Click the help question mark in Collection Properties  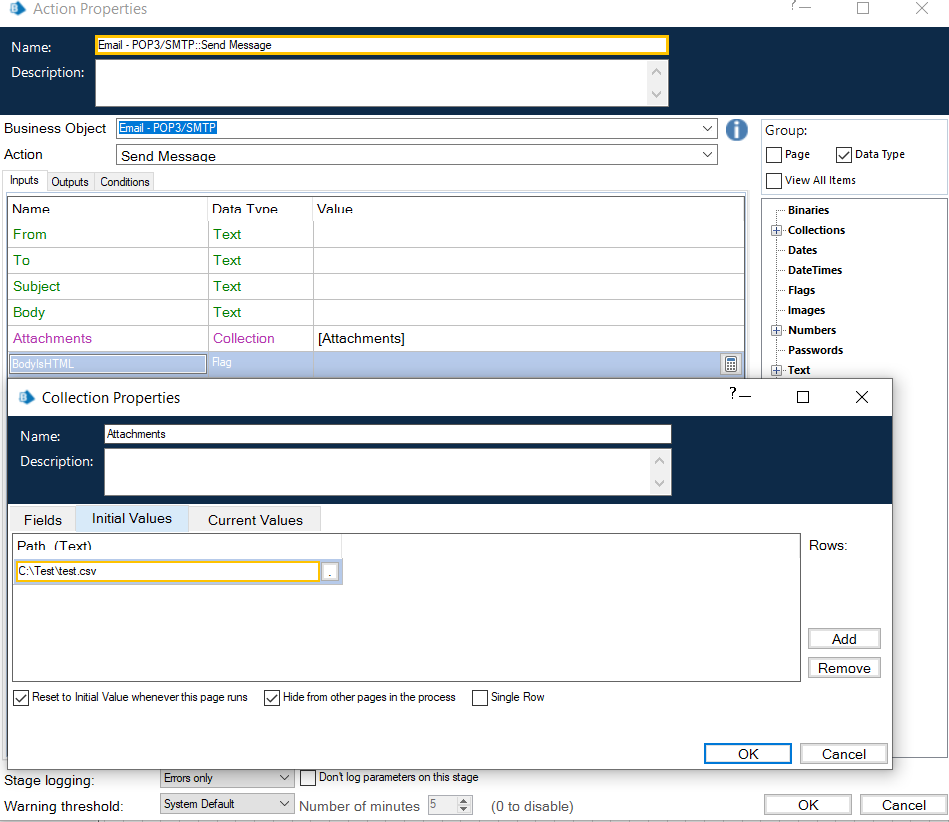tap(733, 394)
